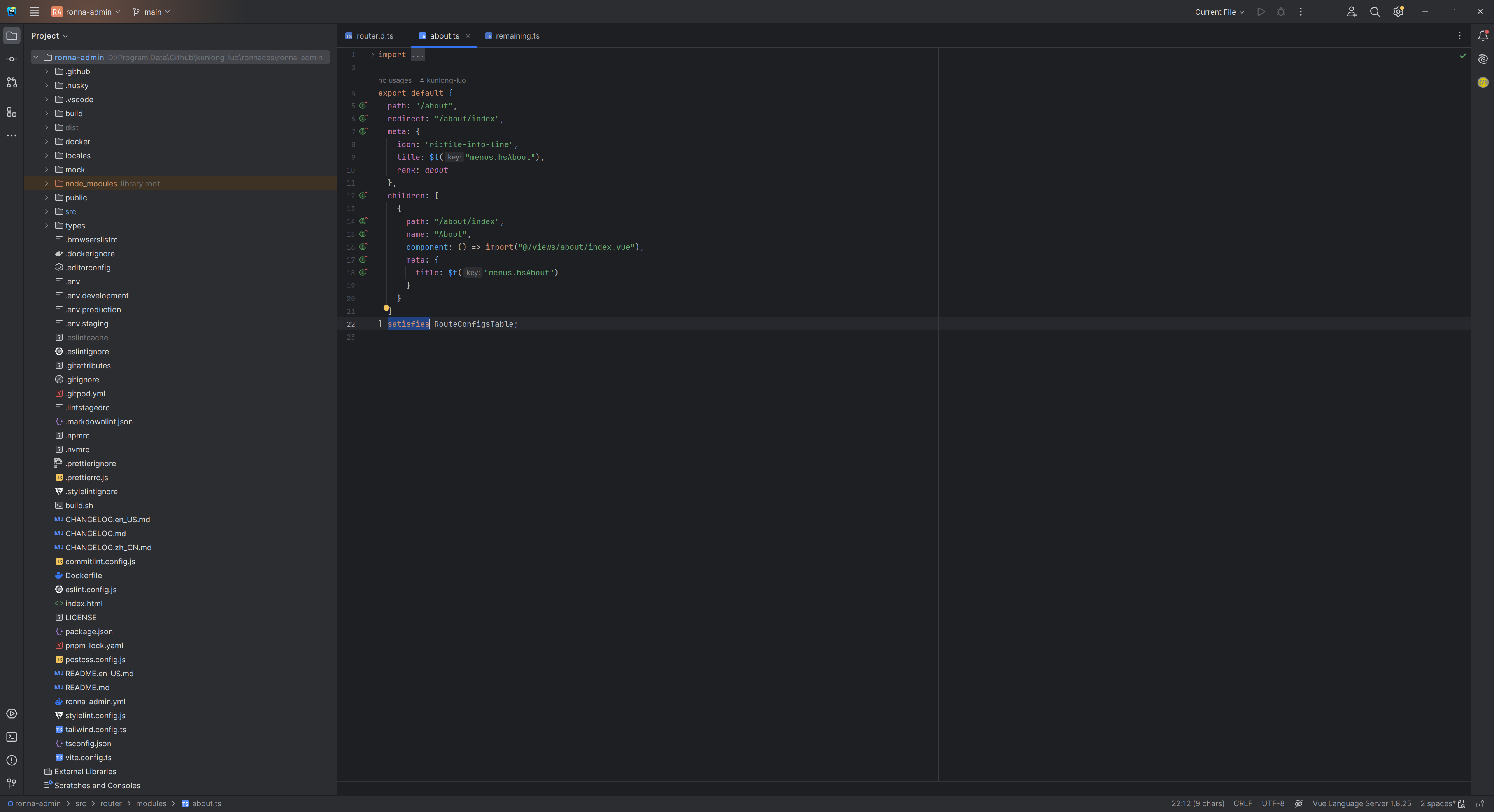Click the inspections green checkmark widget

(1463, 56)
